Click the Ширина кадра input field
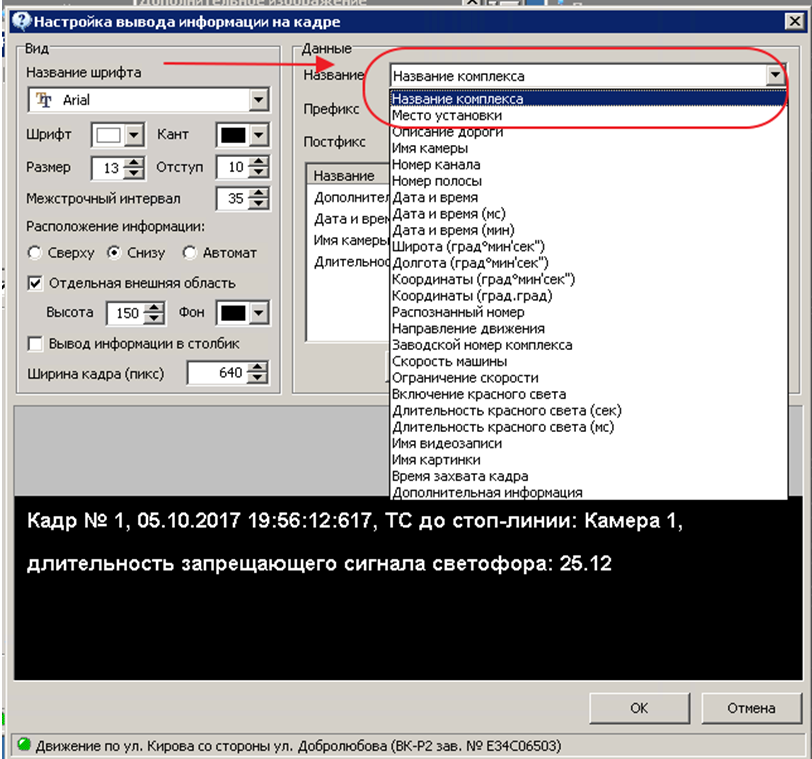This screenshot has width=812, height=759. (217, 374)
